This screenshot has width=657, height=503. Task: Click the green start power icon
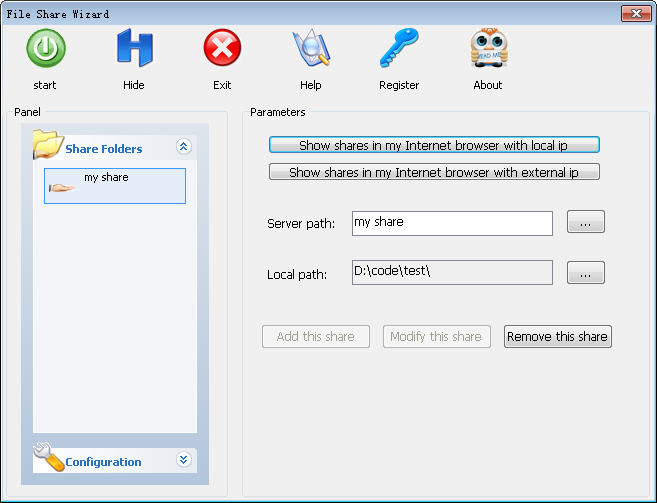45,48
